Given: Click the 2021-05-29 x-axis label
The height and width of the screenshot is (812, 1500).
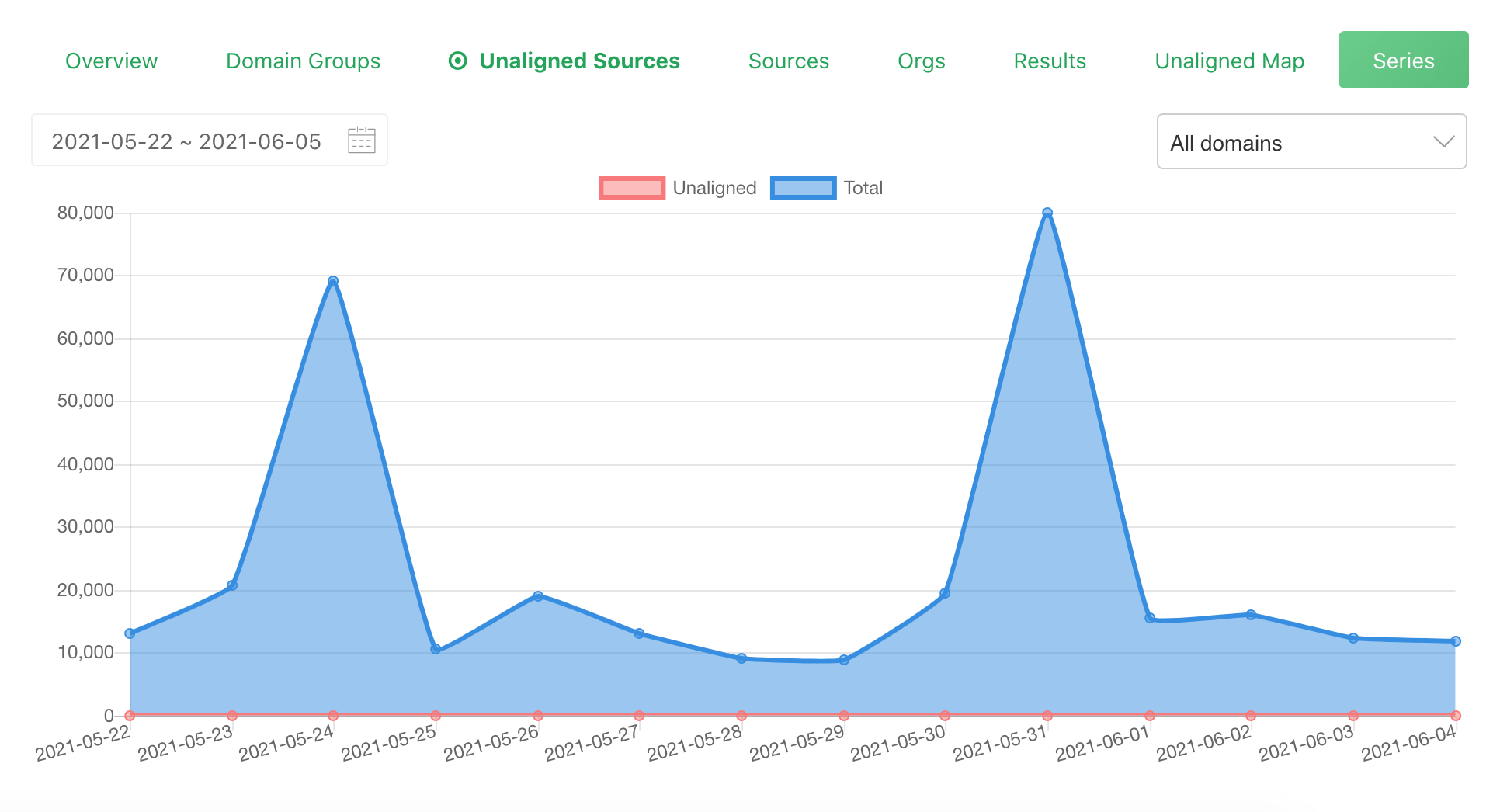Looking at the screenshot, I should pyautogui.click(x=797, y=743).
